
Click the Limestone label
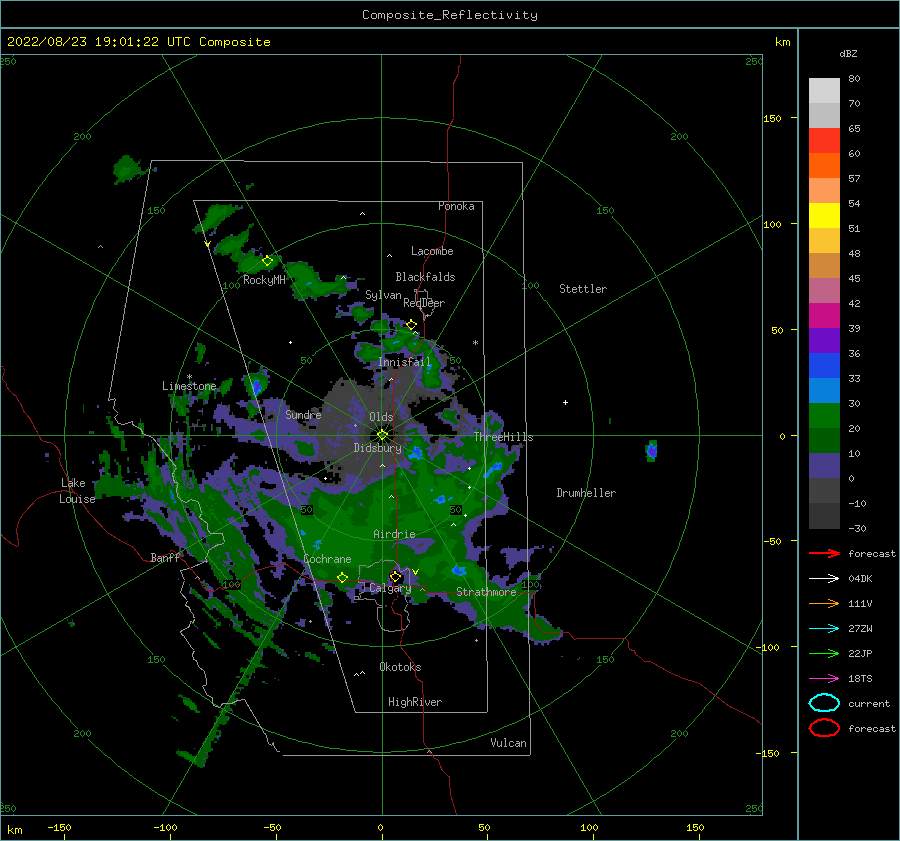(189, 386)
